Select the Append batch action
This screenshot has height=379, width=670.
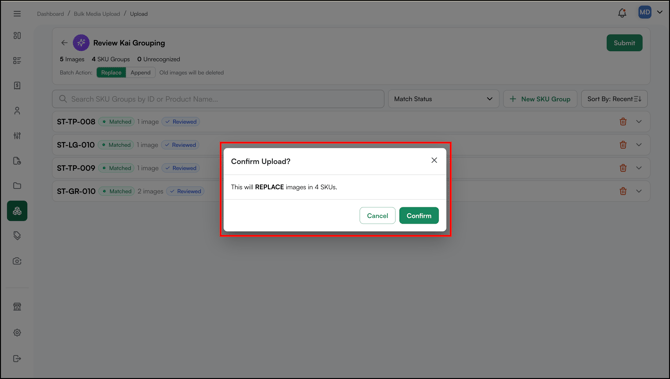[x=141, y=73]
